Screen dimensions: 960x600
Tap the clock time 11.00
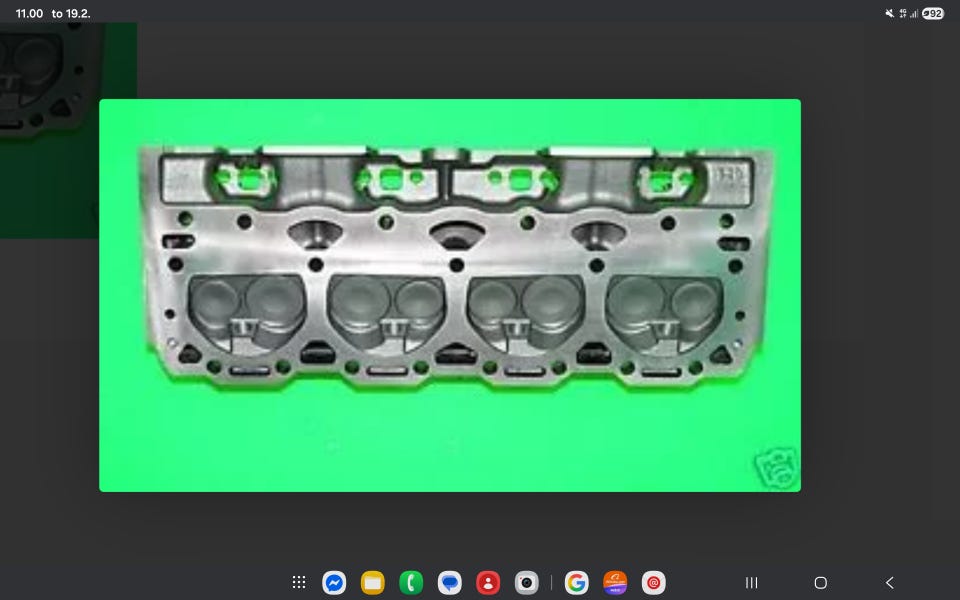(x=29, y=13)
